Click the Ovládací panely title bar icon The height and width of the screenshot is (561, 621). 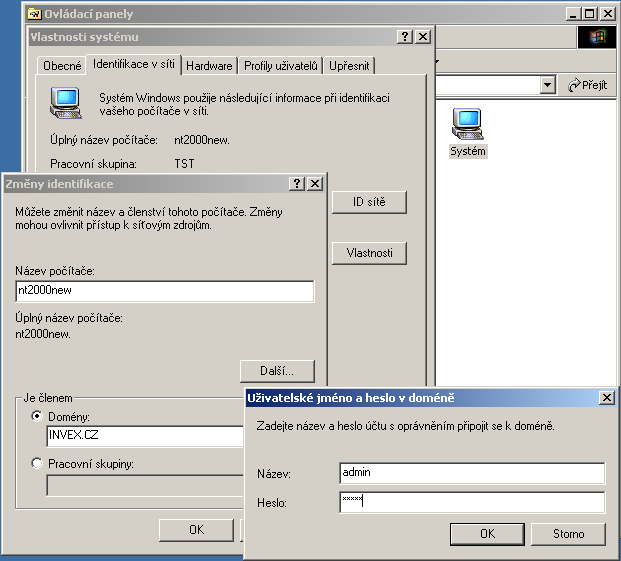point(34,14)
